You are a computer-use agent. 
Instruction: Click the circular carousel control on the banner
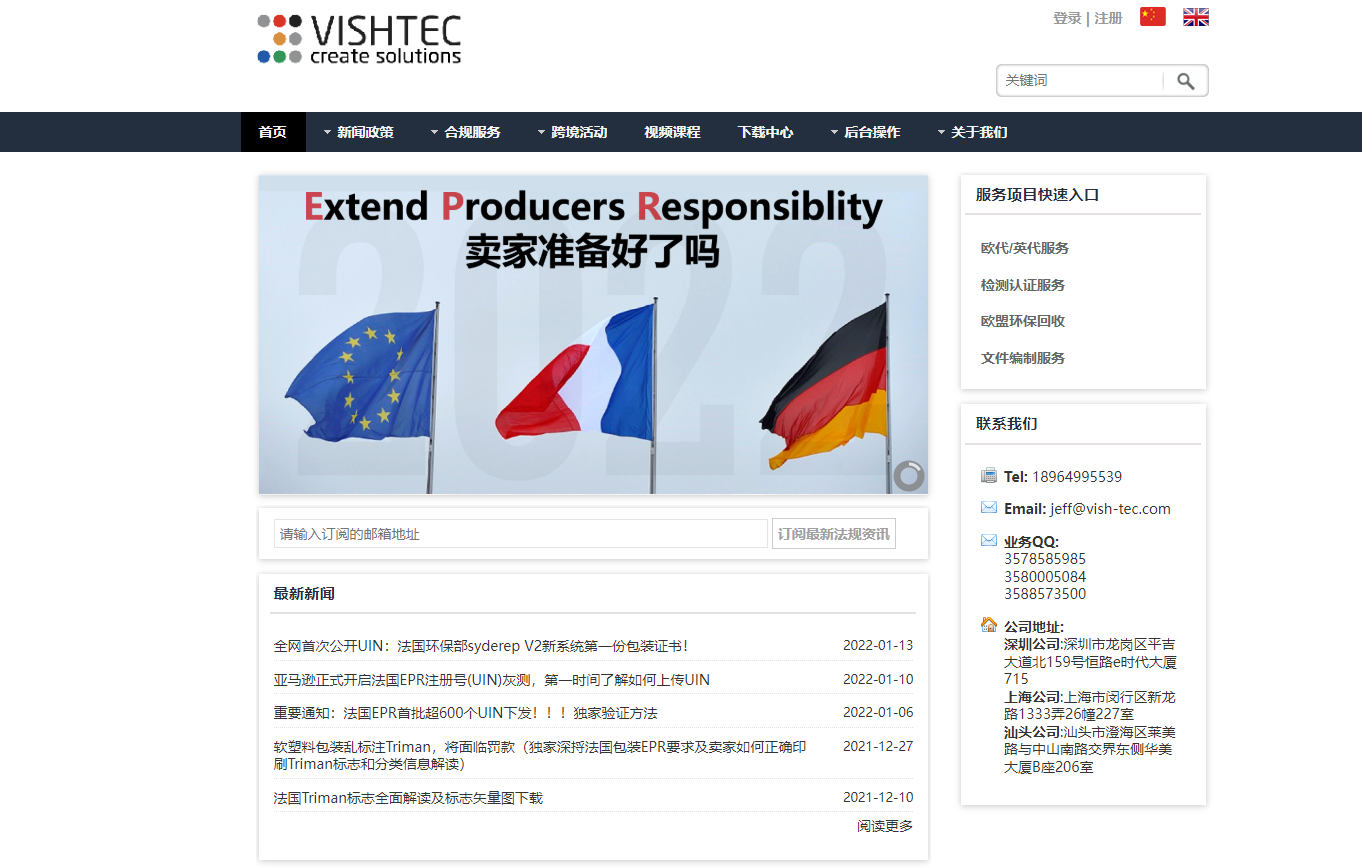tap(908, 476)
